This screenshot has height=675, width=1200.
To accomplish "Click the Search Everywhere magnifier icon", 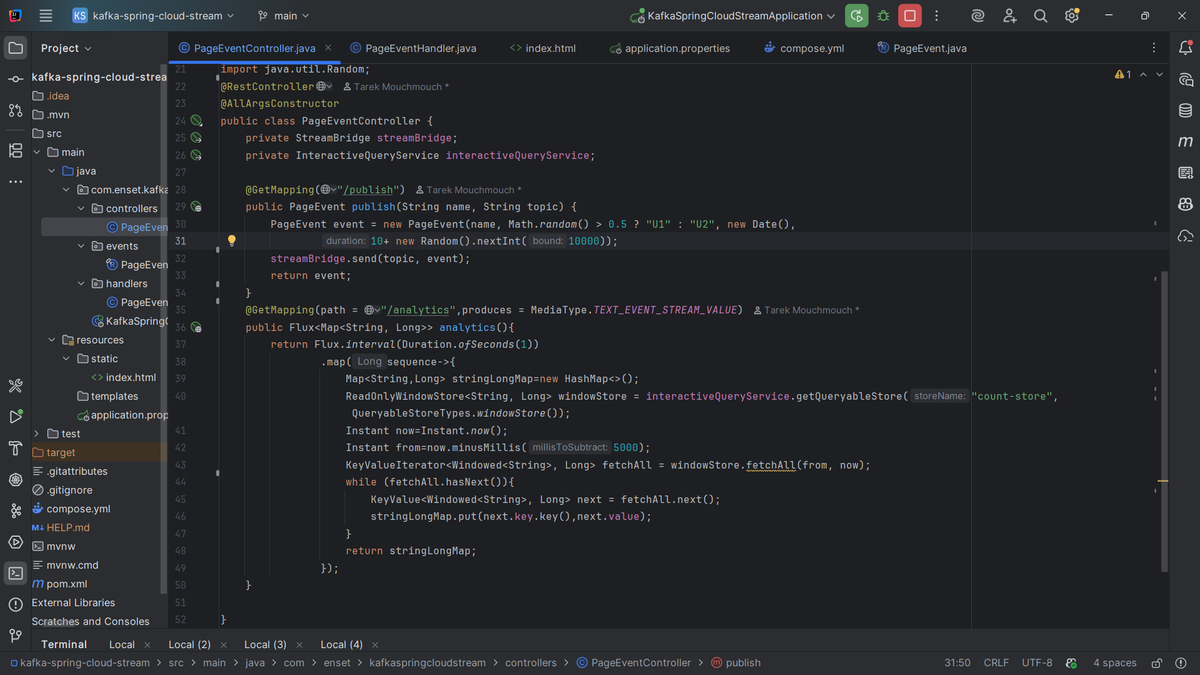I will point(1040,16).
